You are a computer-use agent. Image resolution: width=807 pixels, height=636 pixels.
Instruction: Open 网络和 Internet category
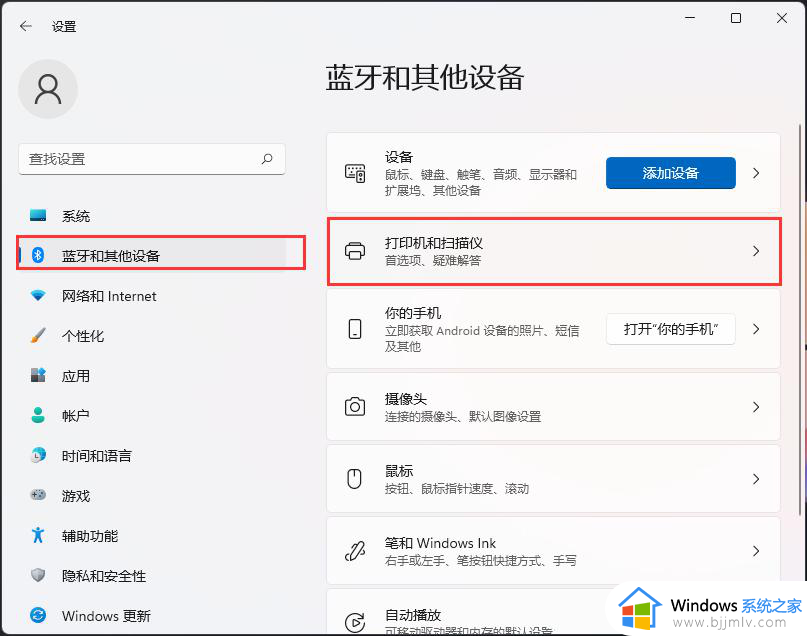click(x=152, y=296)
